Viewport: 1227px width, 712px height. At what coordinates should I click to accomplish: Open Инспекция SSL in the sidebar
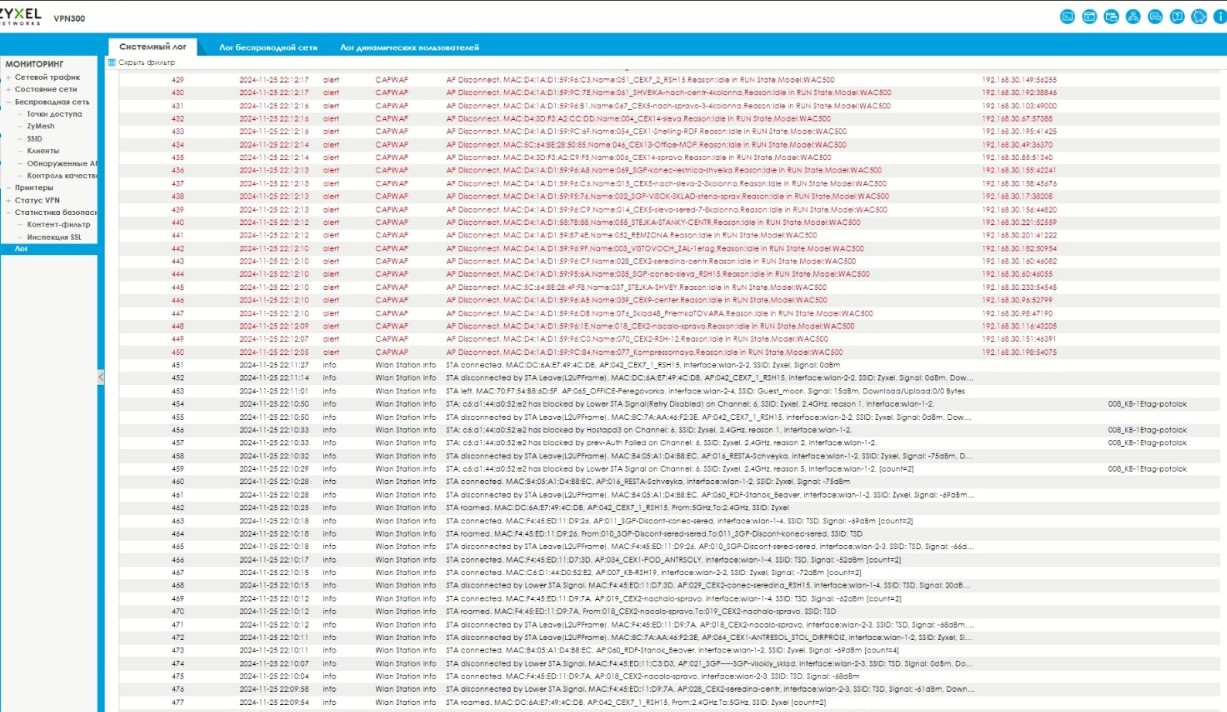pyautogui.click(x=56, y=237)
